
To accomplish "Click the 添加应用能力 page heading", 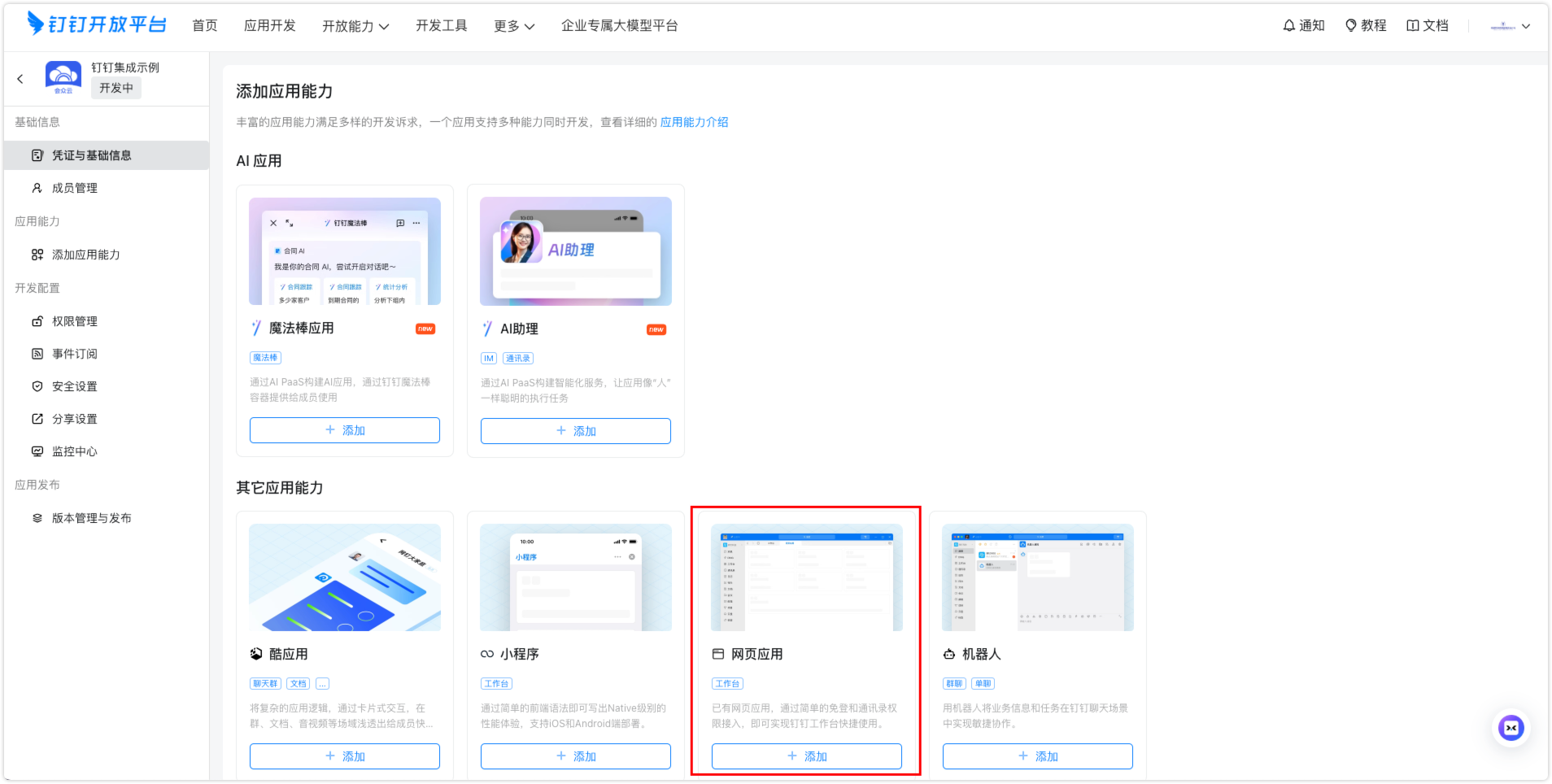I will coord(284,91).
